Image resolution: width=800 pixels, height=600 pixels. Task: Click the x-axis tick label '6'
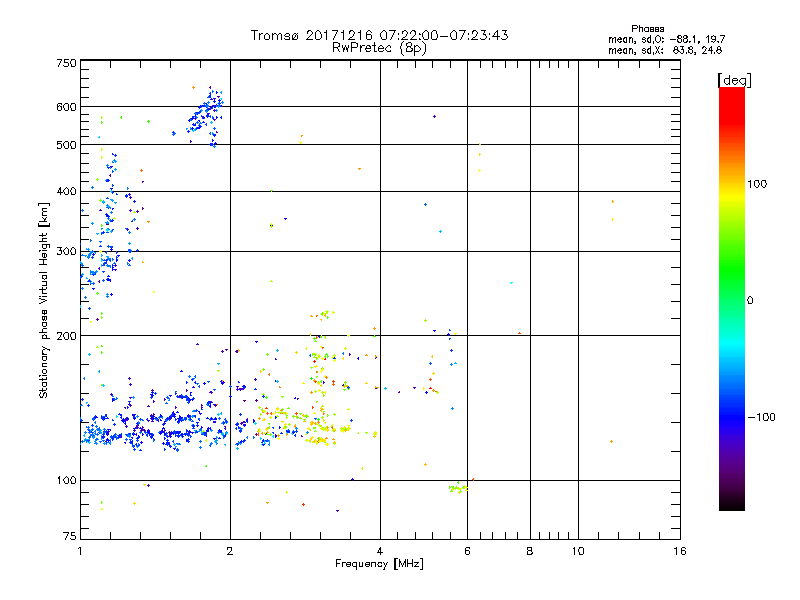click(467, 551)
